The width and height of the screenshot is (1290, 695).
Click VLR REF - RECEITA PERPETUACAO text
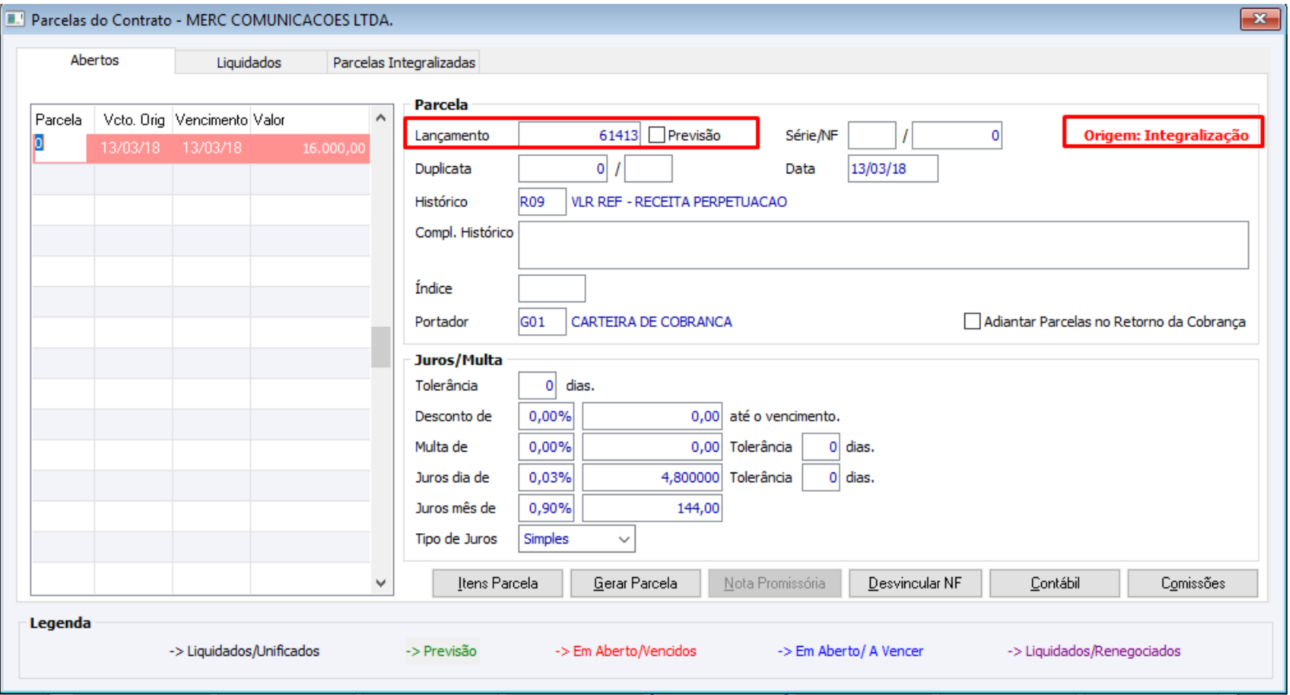point(679,202)
